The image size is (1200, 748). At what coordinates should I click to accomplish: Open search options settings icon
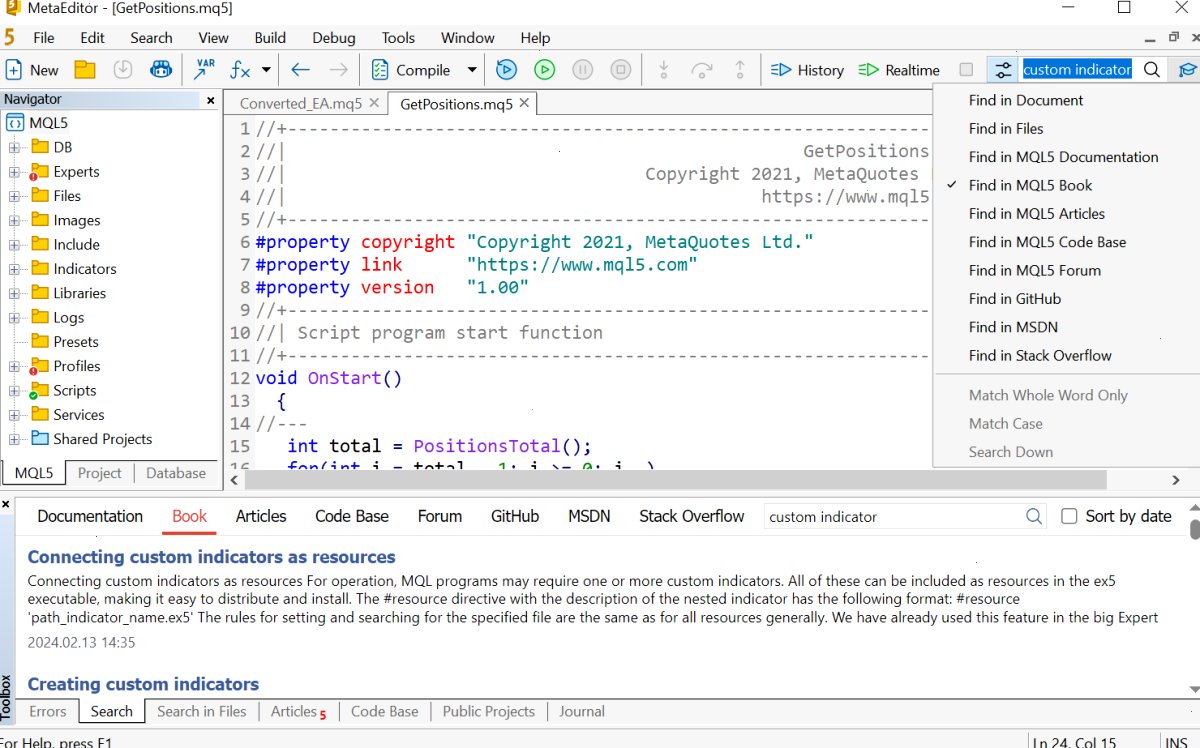1002,70
